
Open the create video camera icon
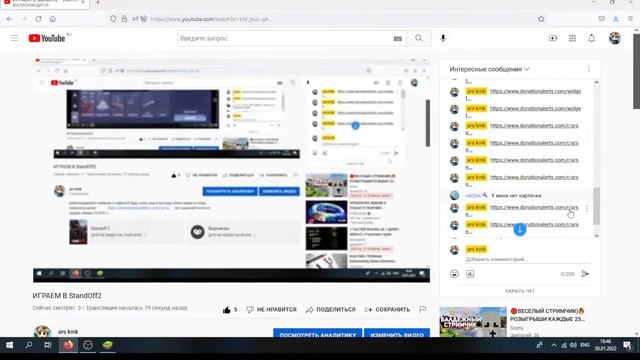pos(553,38)
